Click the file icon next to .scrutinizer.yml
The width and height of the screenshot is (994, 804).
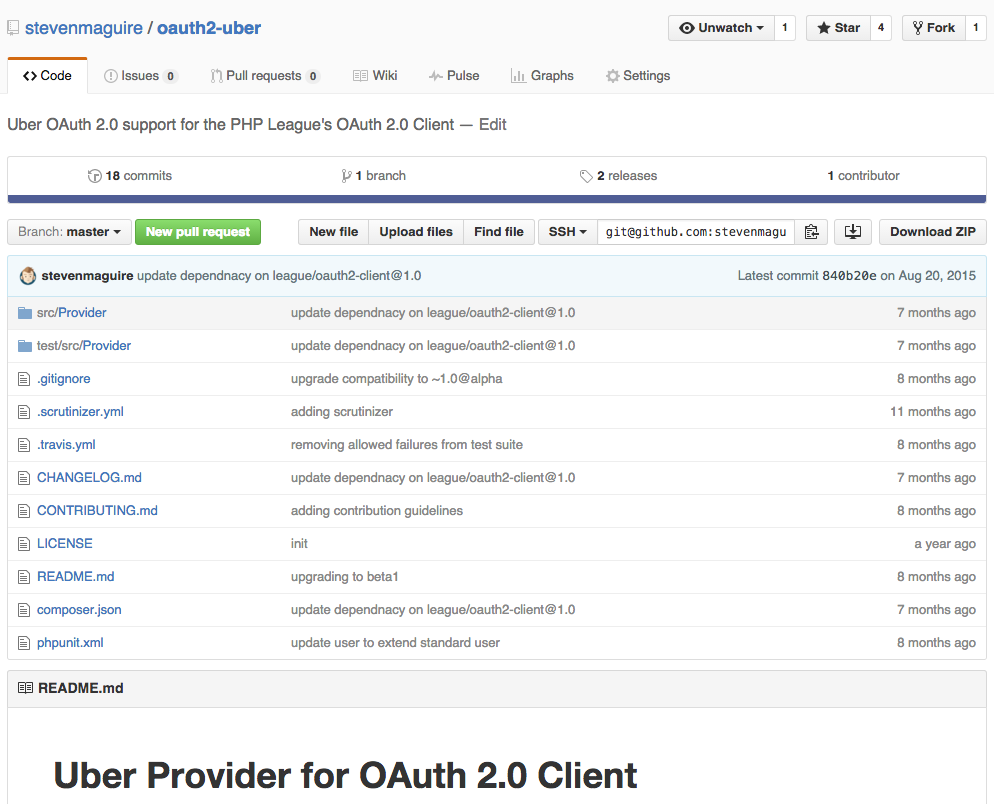pyautogui.click(x=24, y=412)
